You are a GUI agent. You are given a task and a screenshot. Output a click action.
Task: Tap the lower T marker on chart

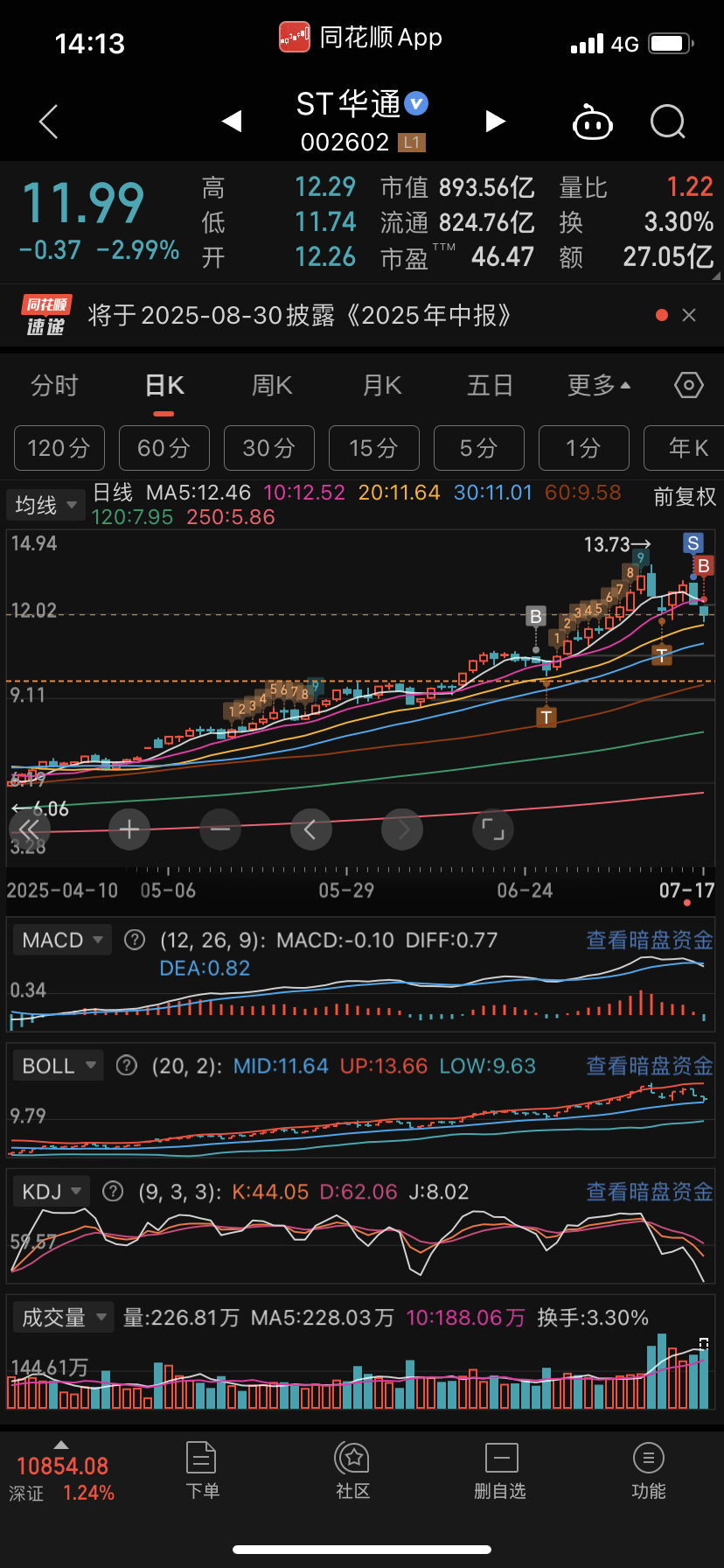546,717
